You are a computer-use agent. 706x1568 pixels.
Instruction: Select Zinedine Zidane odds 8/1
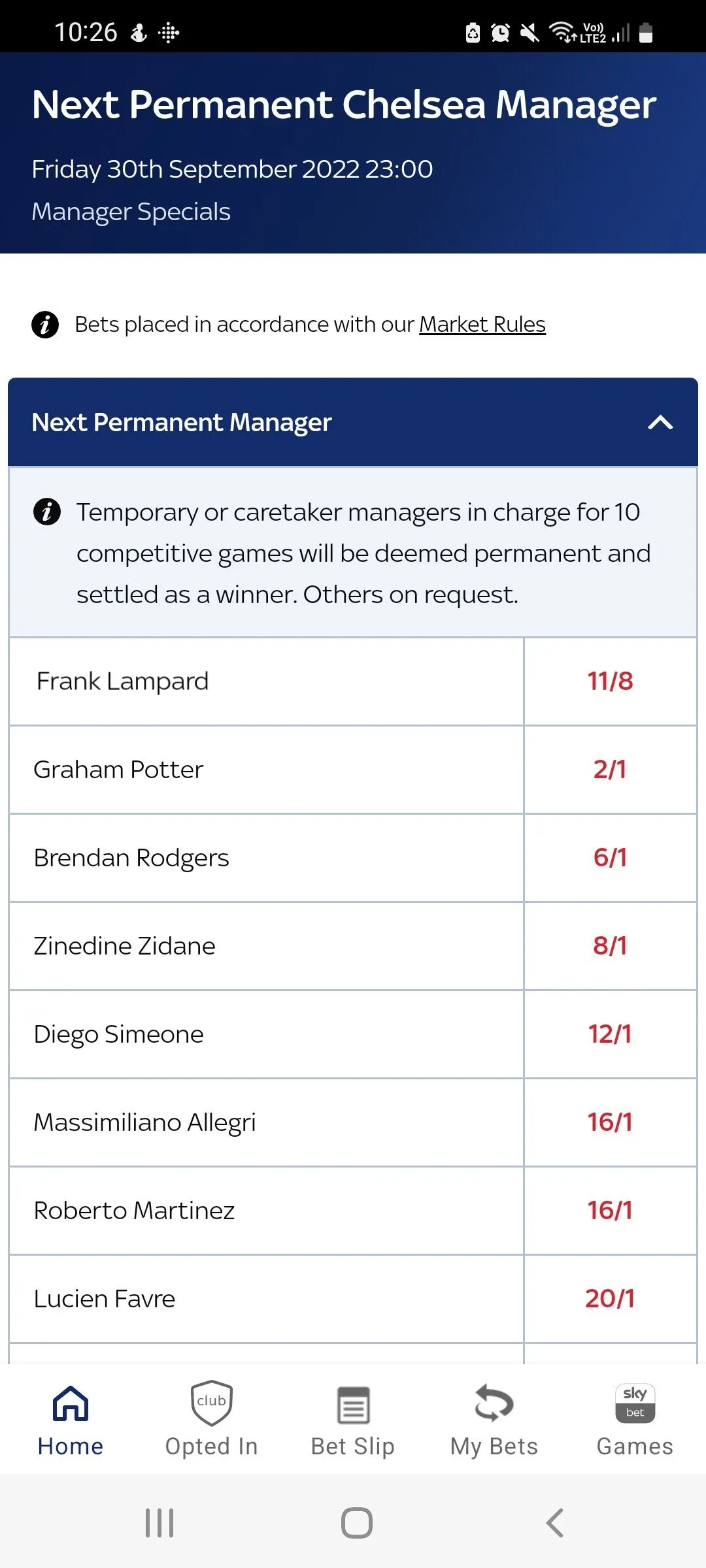point(610,946)
